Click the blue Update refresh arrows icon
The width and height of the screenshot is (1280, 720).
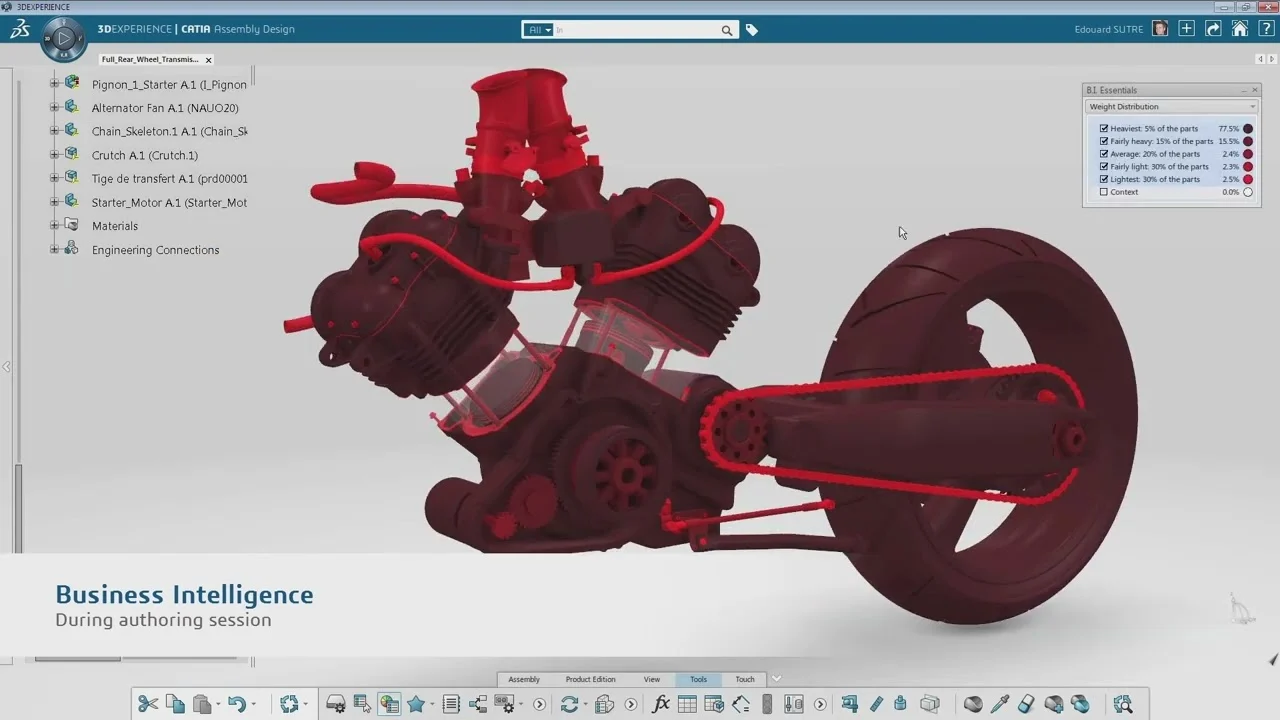point(570,704)
